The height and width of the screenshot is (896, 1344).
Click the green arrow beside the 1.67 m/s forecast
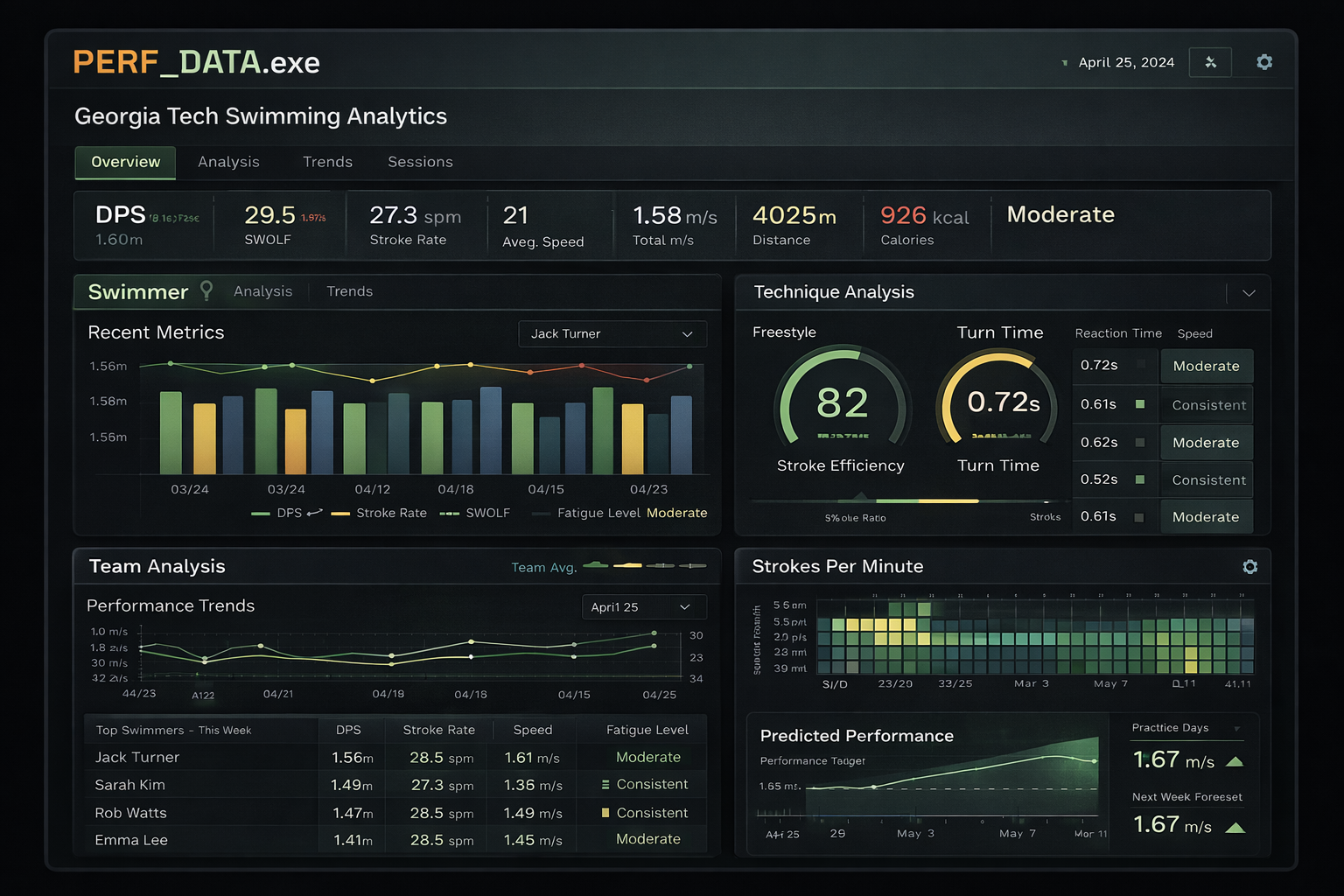[1235, 826]
